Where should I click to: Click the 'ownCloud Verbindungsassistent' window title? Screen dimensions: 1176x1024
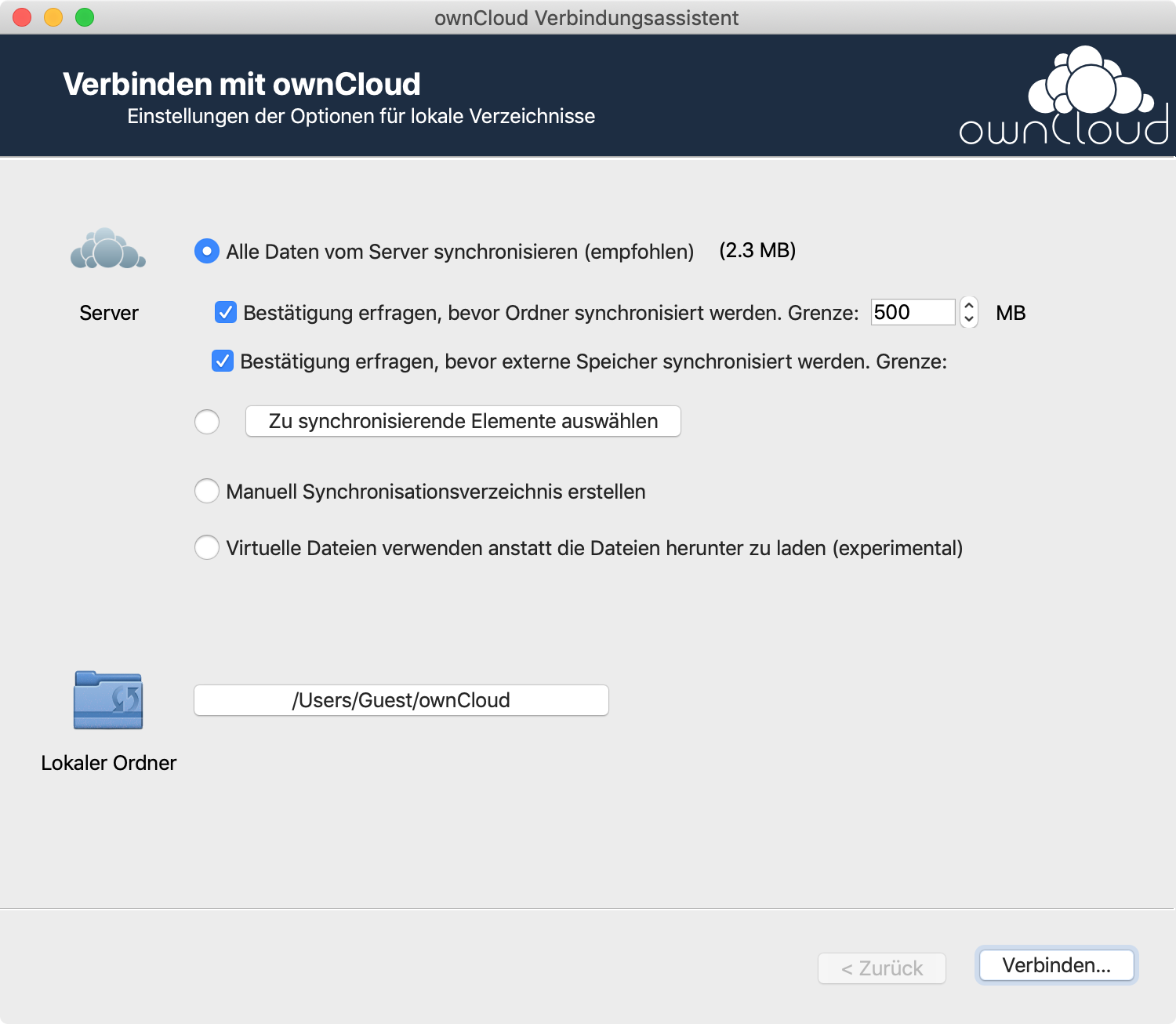(586, 18)
